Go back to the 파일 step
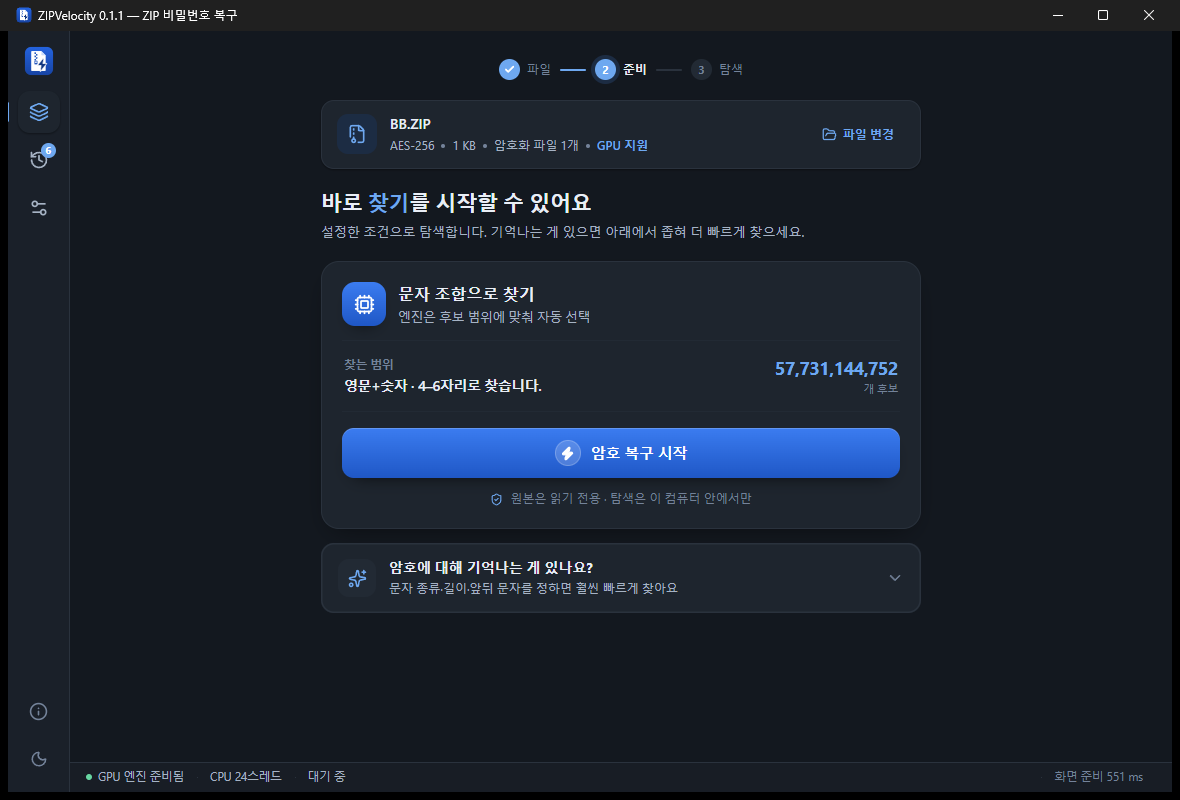This screenshot has width=1180, height=800. [x=525, y=69]
